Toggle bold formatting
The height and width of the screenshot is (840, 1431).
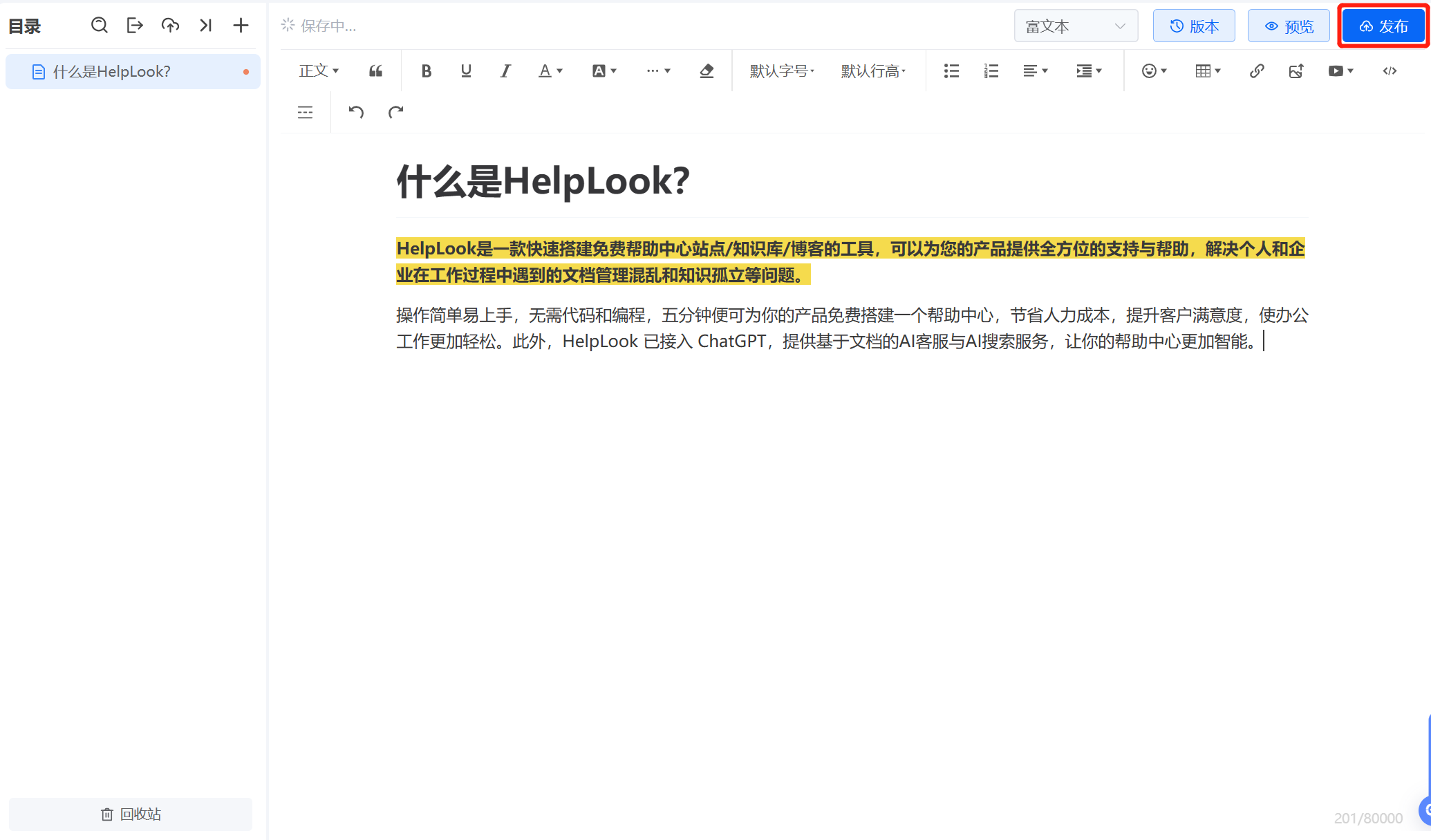[427, 71]
